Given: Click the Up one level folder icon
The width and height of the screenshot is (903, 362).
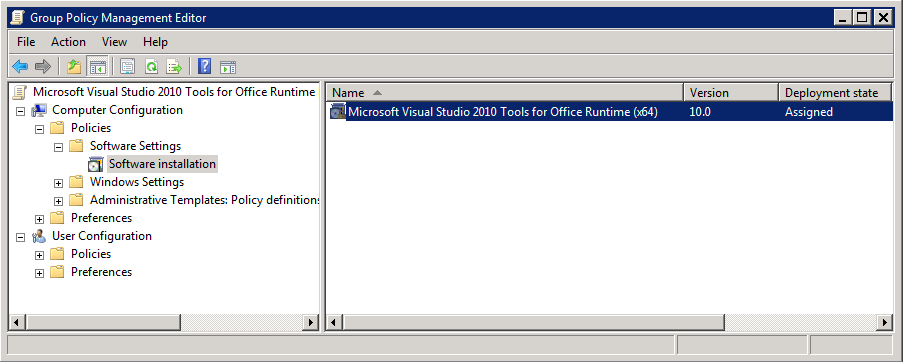Looking at the screenshot, I should click(74, 67).
